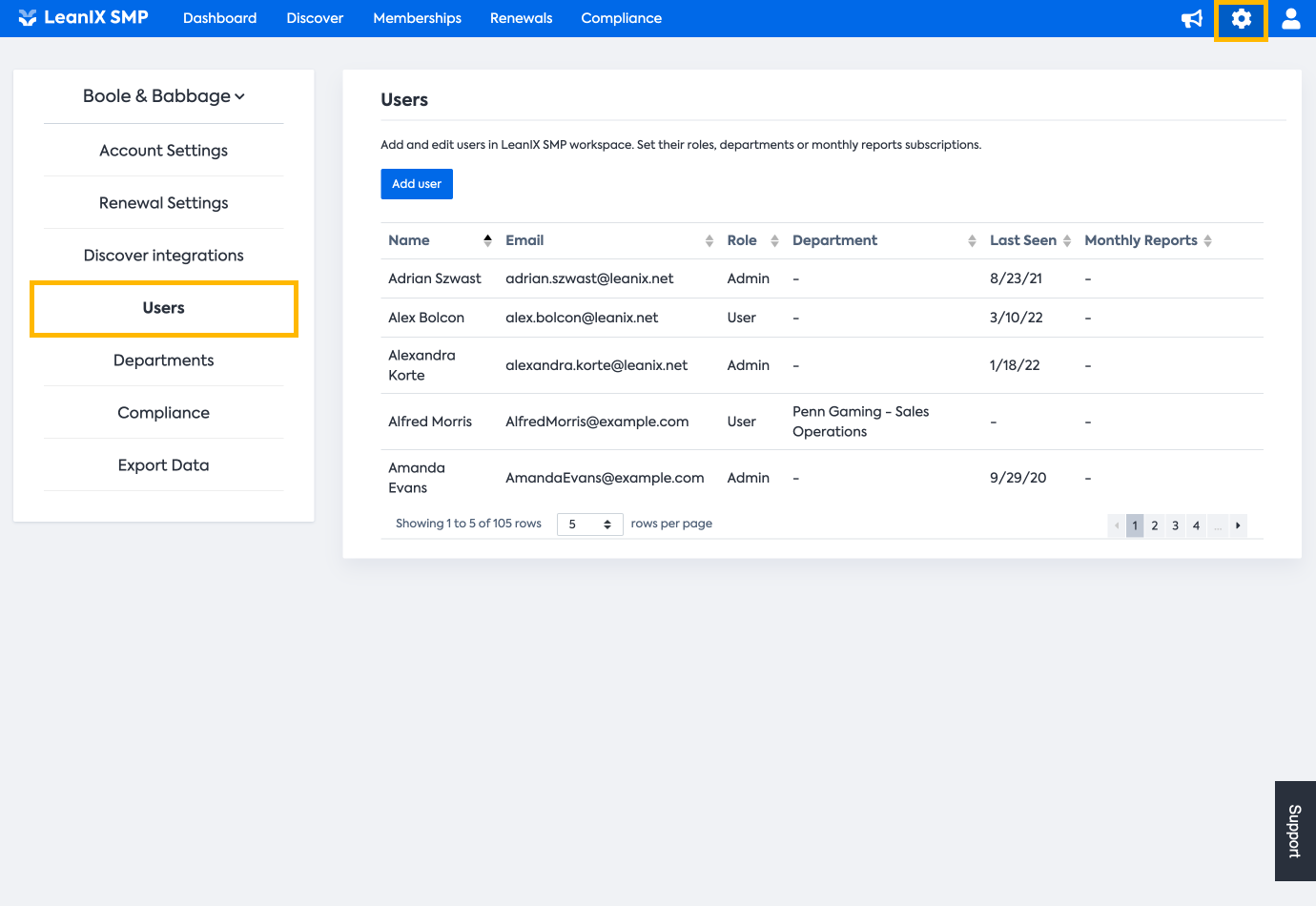Click the 9/29/20 last seen date
Viewport: 1316px width, 906px height.
point(1018,478)
